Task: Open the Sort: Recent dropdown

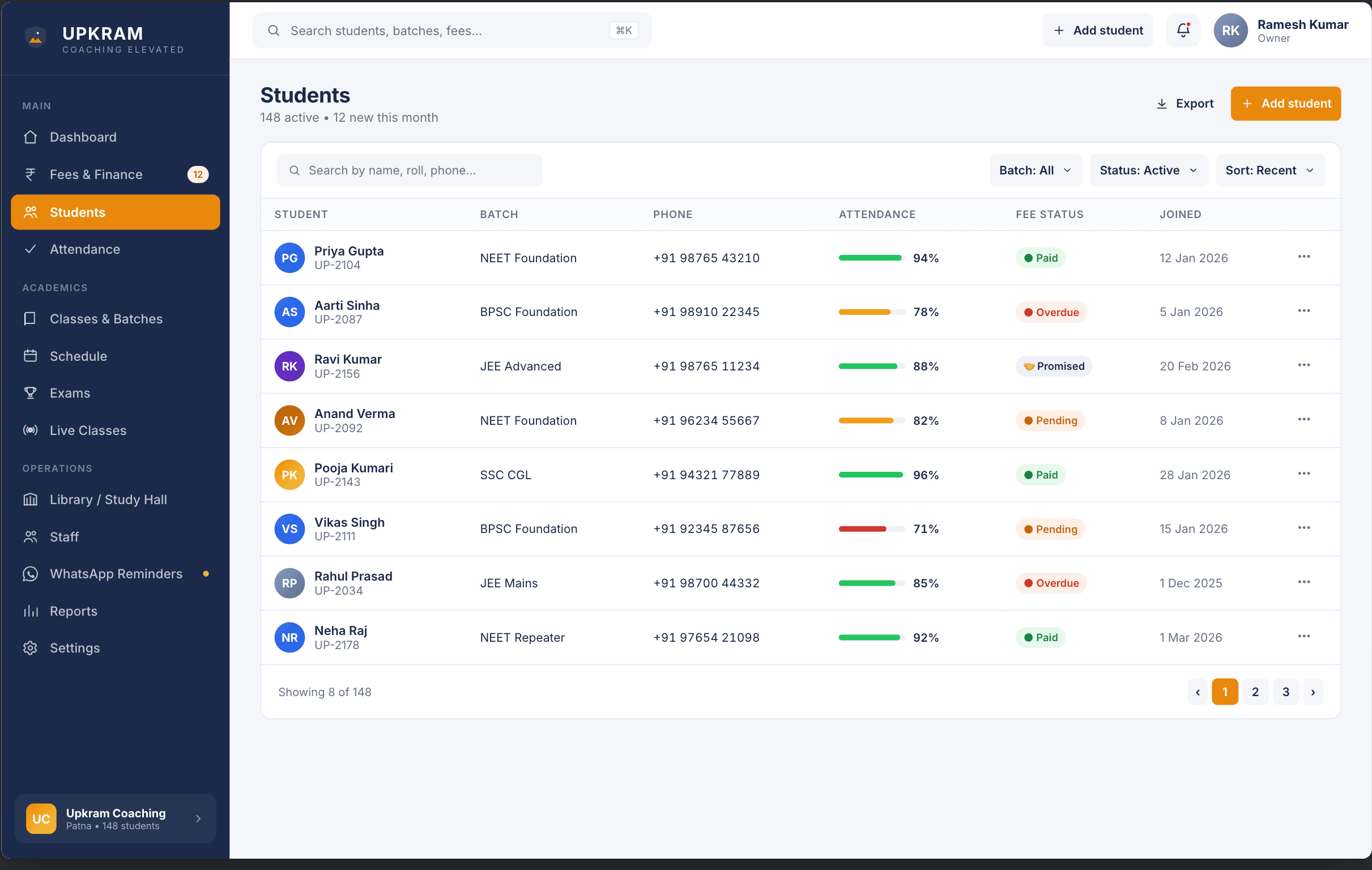Action: coord(1269,170)
